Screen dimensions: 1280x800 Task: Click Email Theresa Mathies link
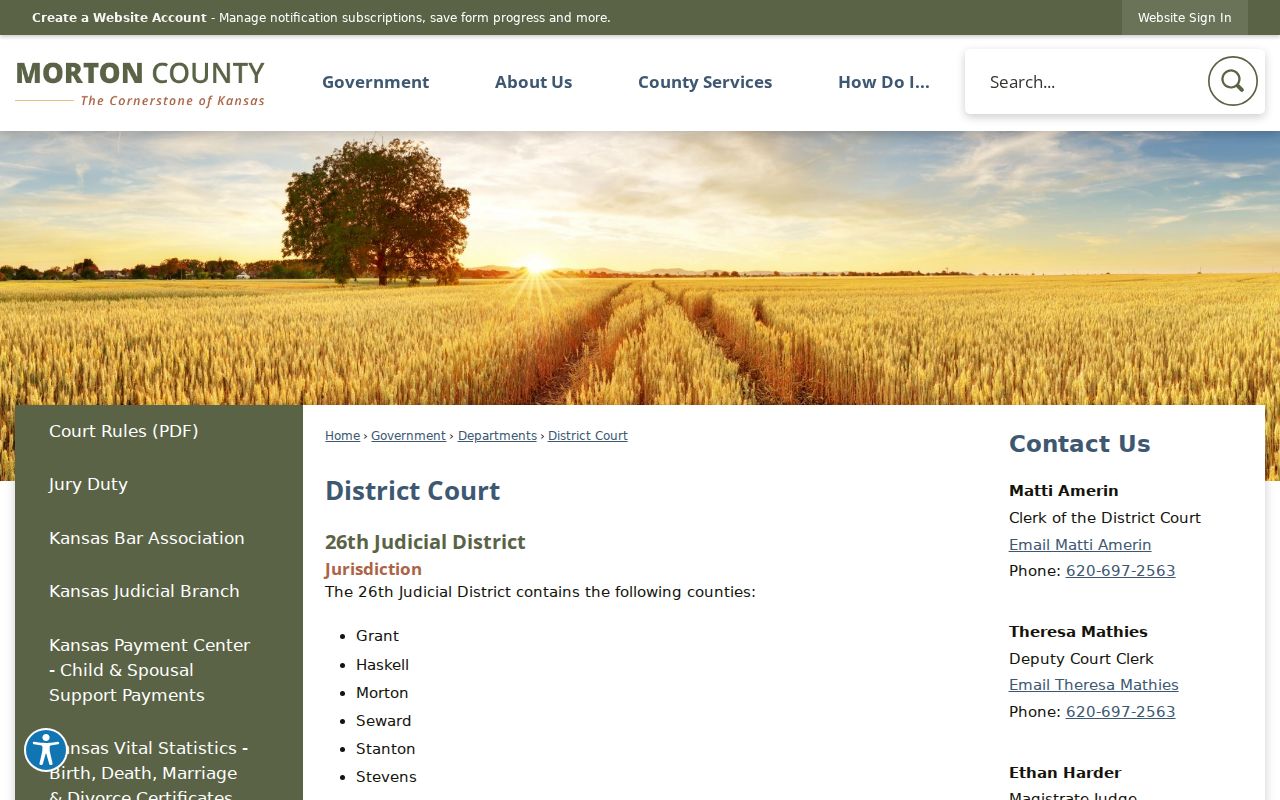tap(1094, 685)
